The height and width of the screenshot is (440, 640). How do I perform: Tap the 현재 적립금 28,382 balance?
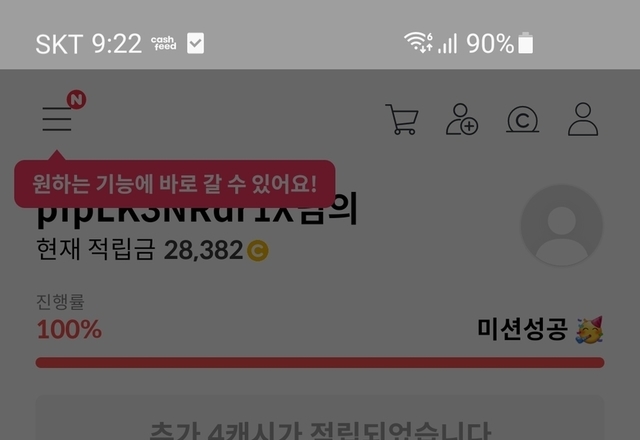152,250
